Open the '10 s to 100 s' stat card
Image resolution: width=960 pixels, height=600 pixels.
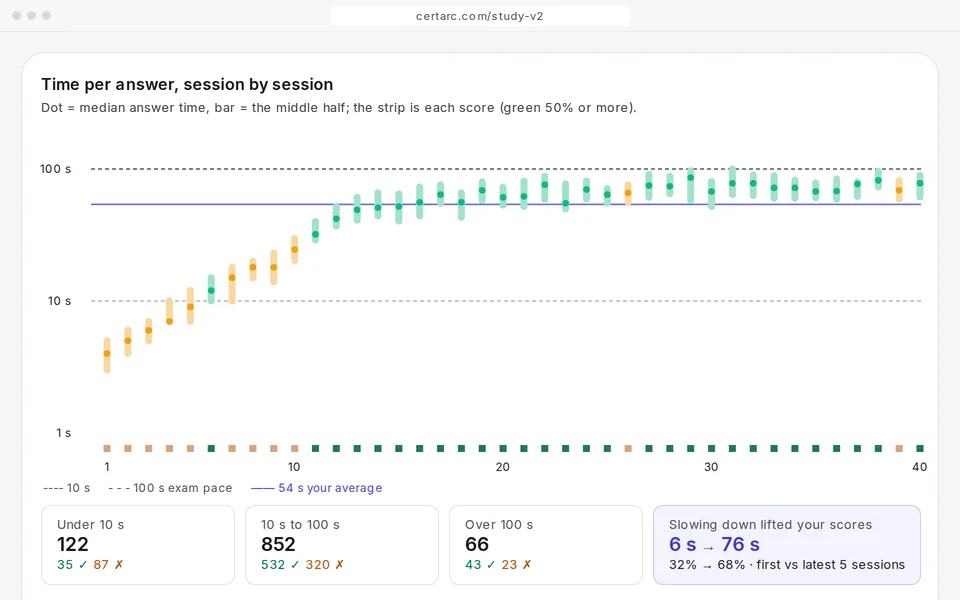pos(342,545)
